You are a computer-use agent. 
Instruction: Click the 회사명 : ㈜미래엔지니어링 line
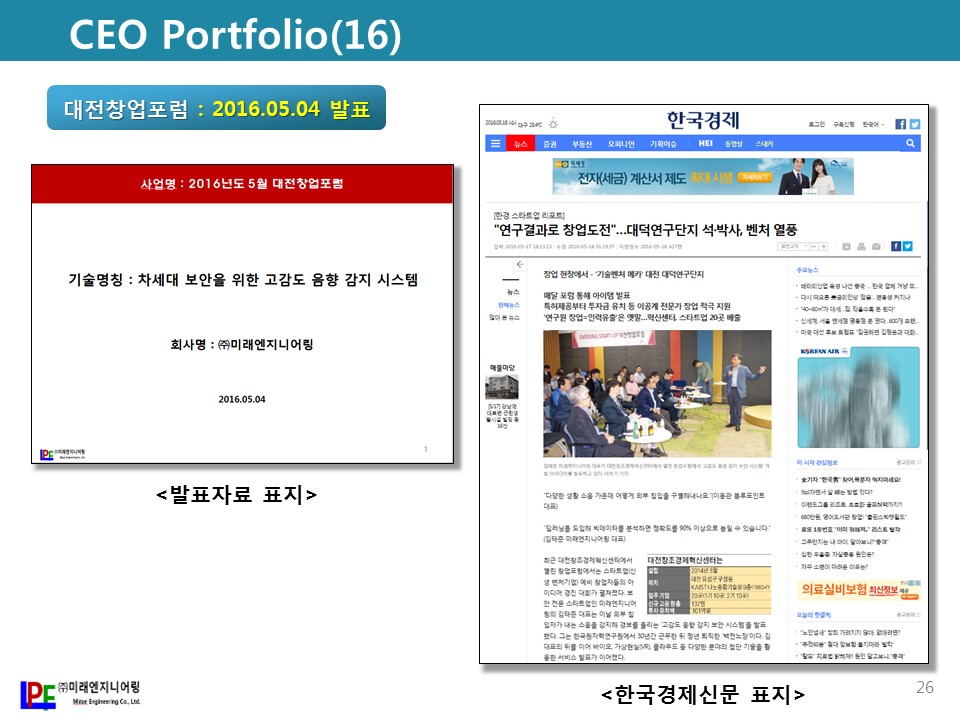coord(242,345)
